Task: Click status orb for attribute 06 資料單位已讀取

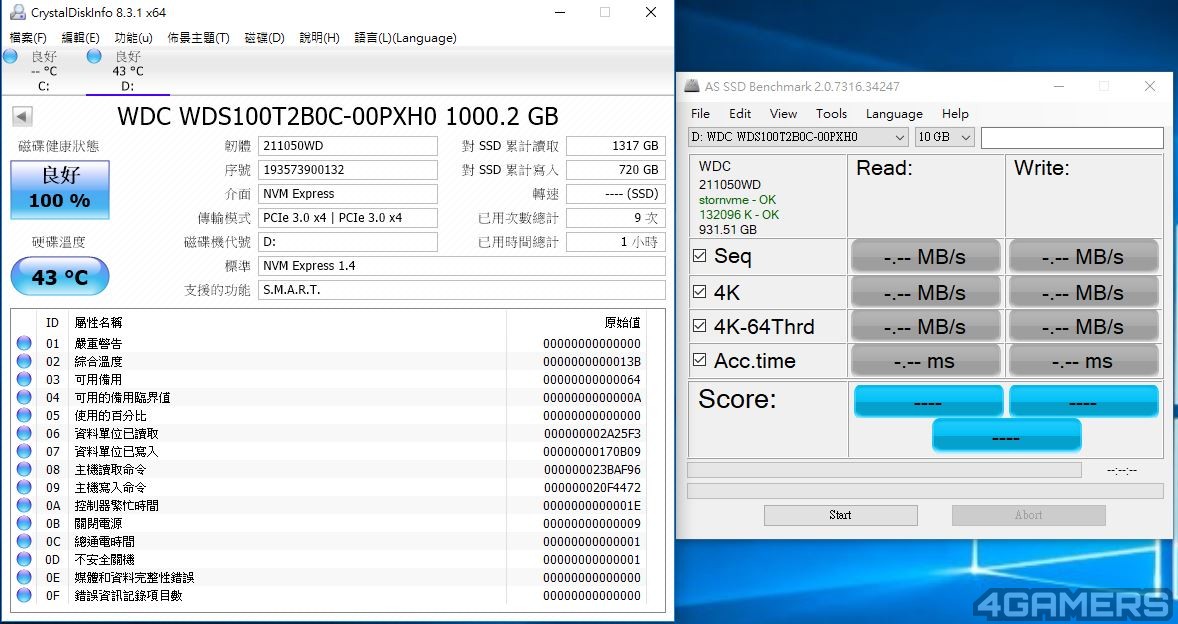Action: point(24,433)
